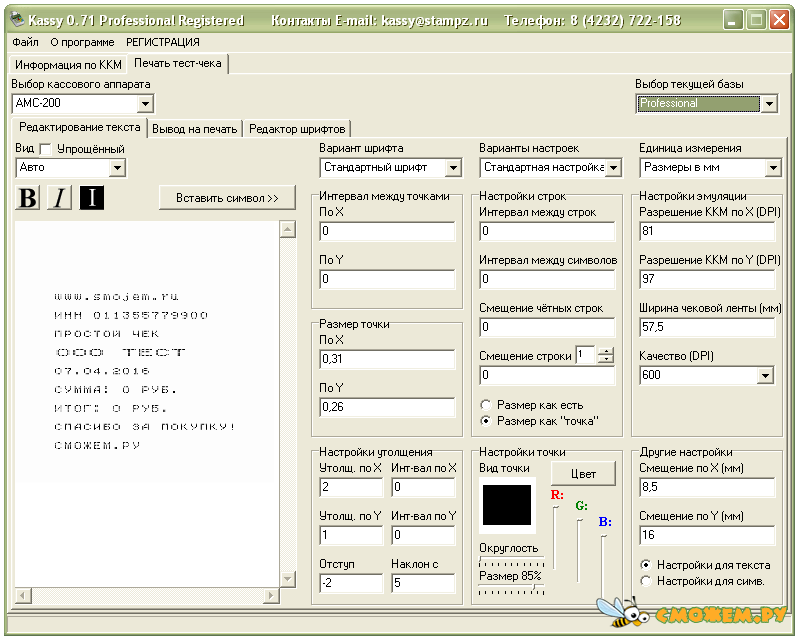The height and width of the screenshot is (639, 798).
Task: Expand the Professional base selection dropdown
Action: 769,104
